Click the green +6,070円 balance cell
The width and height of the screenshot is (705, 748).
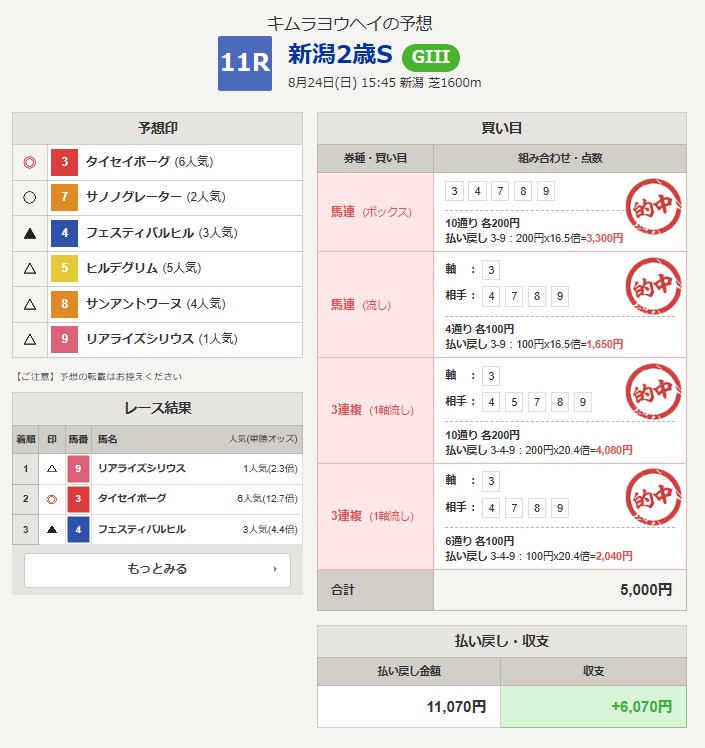593,706
